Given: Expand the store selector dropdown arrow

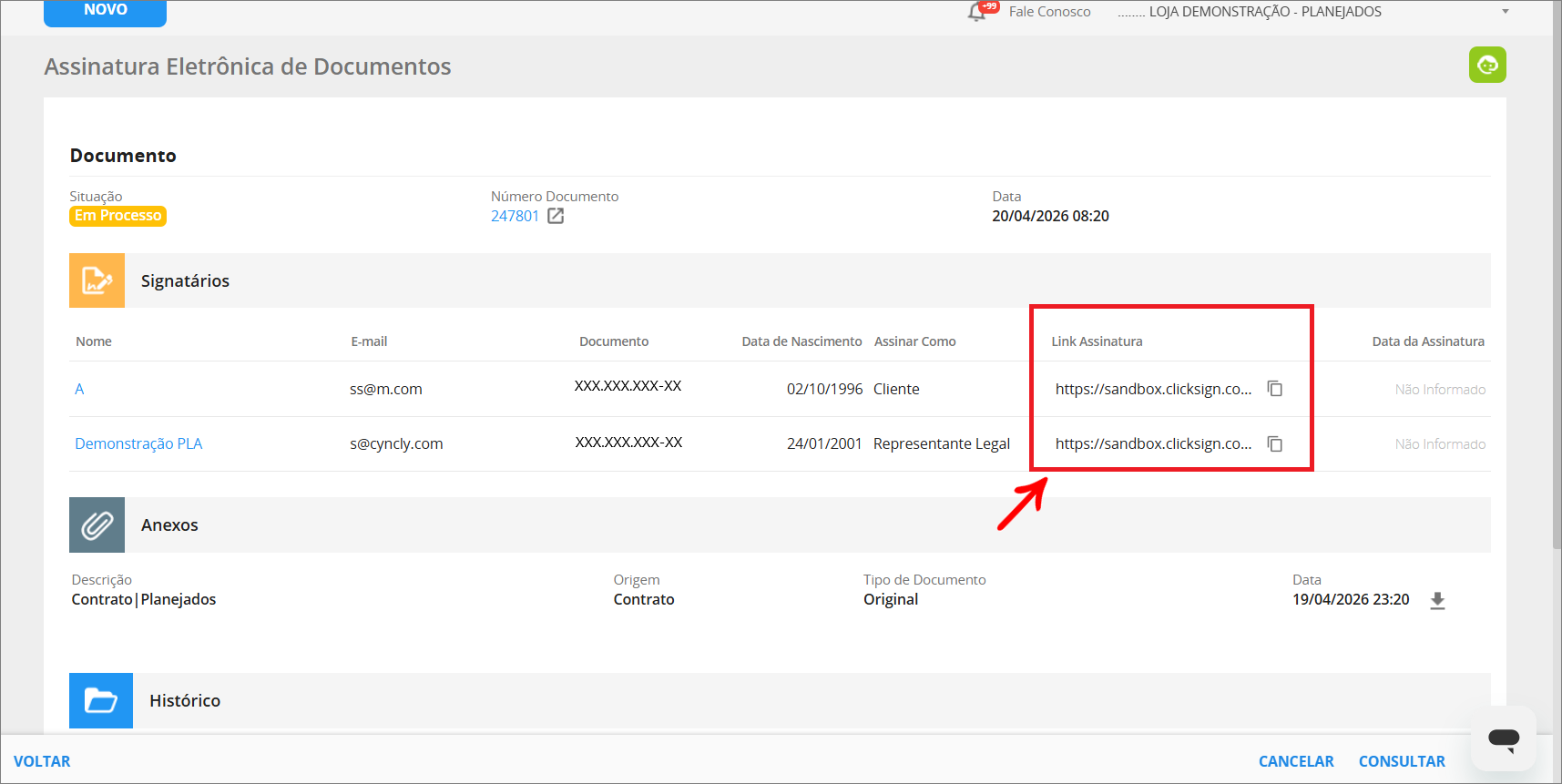Looking at the screenshot, I should [x=1506, y=12].
